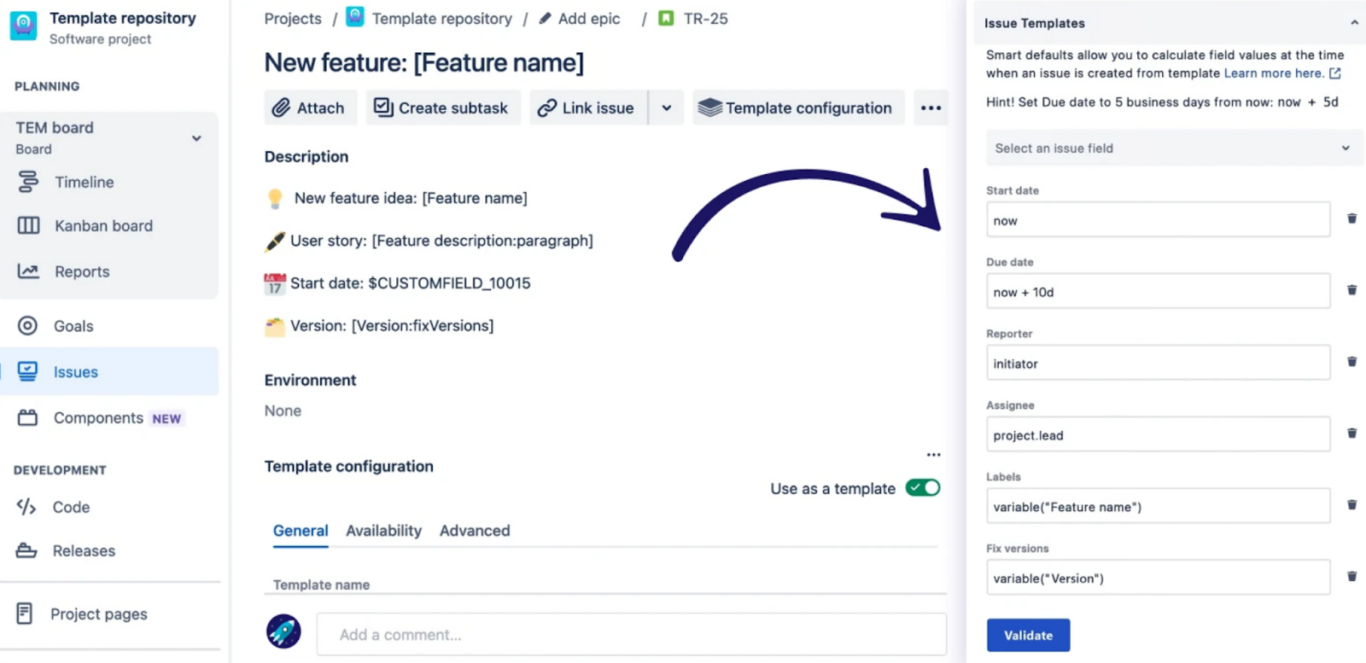Open the Select an issue field dropdown

click(1172, 147)
